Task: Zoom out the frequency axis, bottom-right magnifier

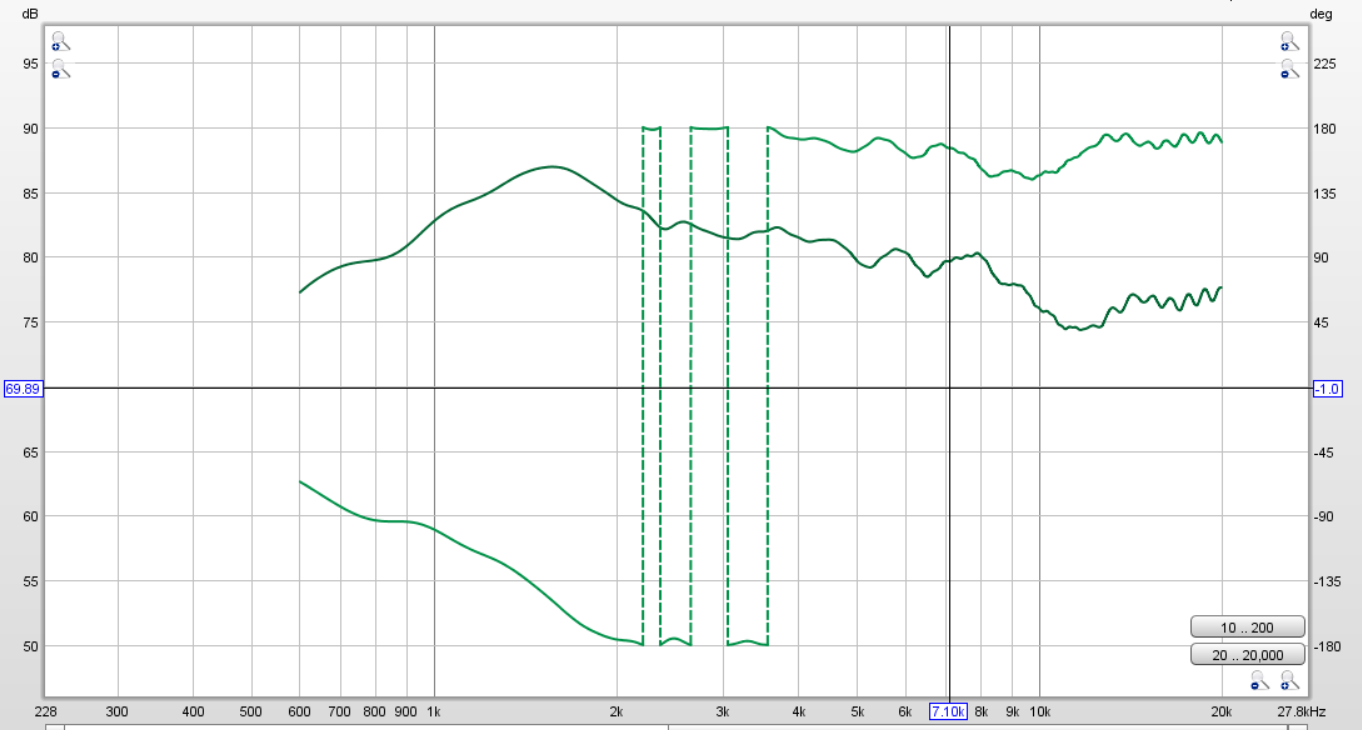Action: click(x=1260, y=681)
